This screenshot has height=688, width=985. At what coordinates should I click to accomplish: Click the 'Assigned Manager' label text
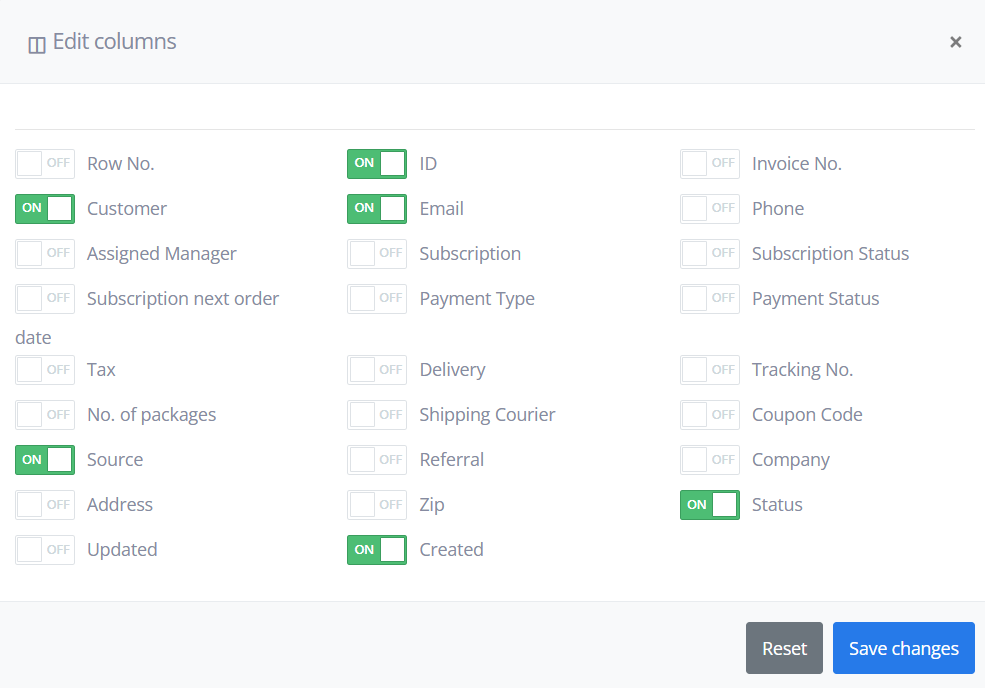161,254
